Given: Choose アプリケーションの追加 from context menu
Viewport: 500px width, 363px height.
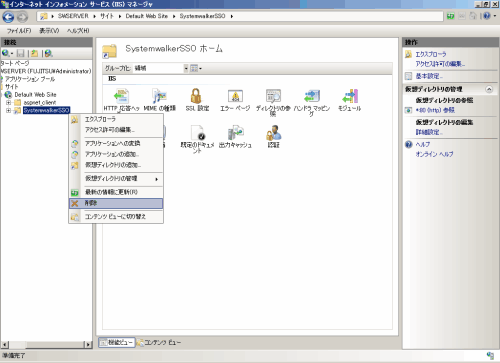Looking at the screenshot, I should pyautogui.click(x=116, y=154).
